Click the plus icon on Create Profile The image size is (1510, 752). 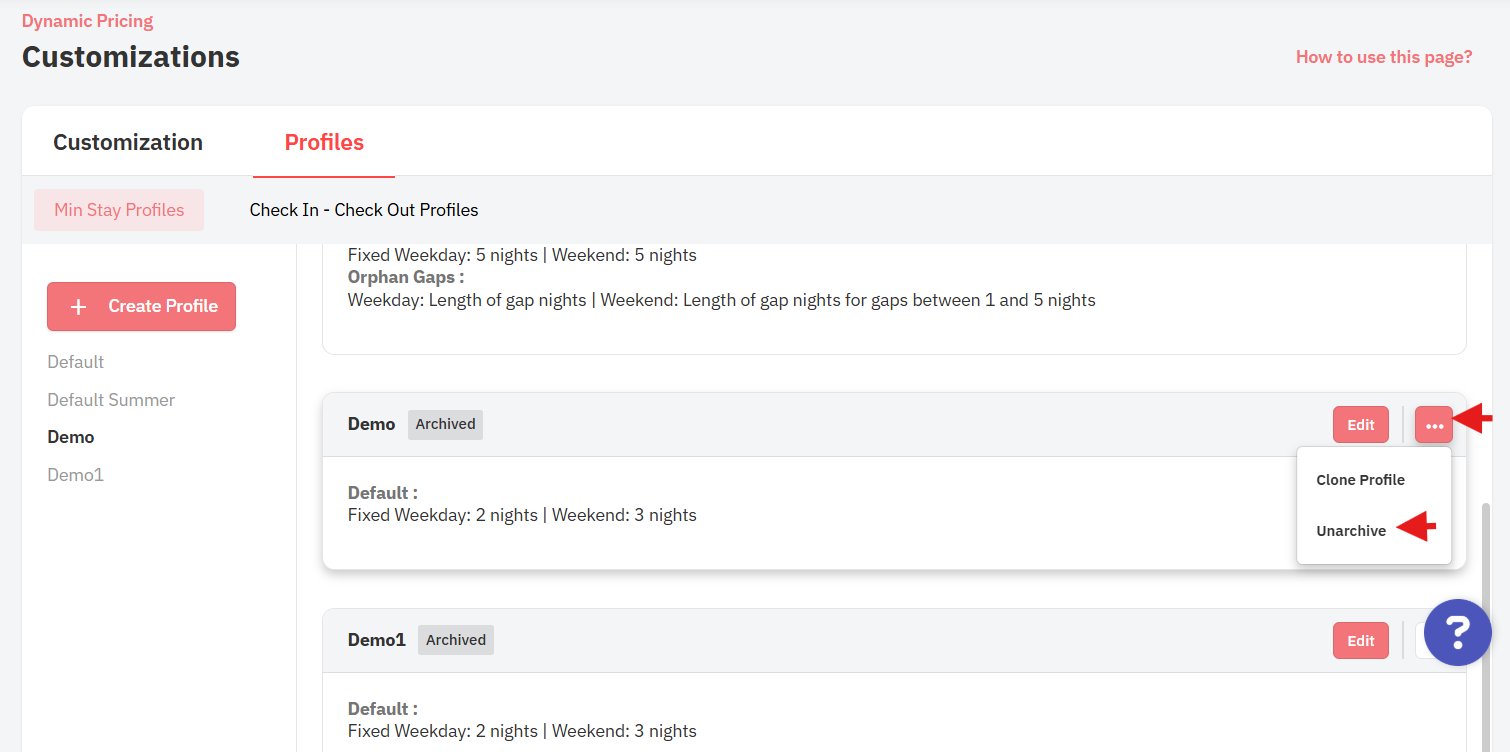(78, 306)
